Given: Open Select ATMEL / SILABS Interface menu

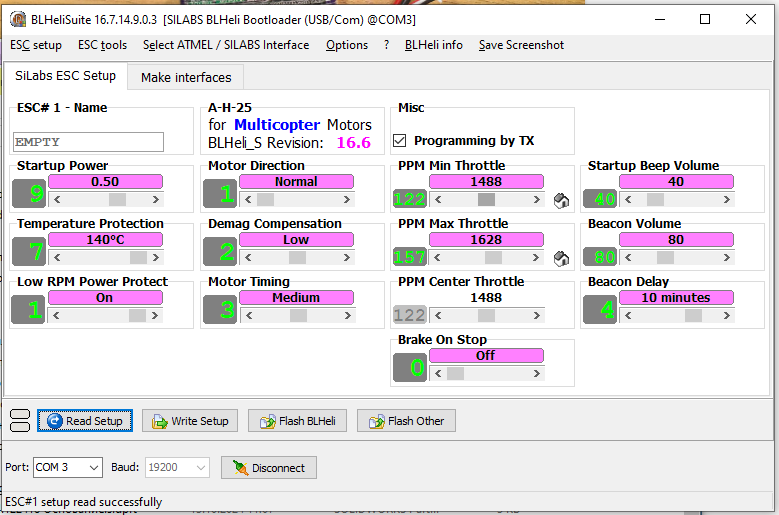Looking at the screenshot, I should tap(226, 45).
